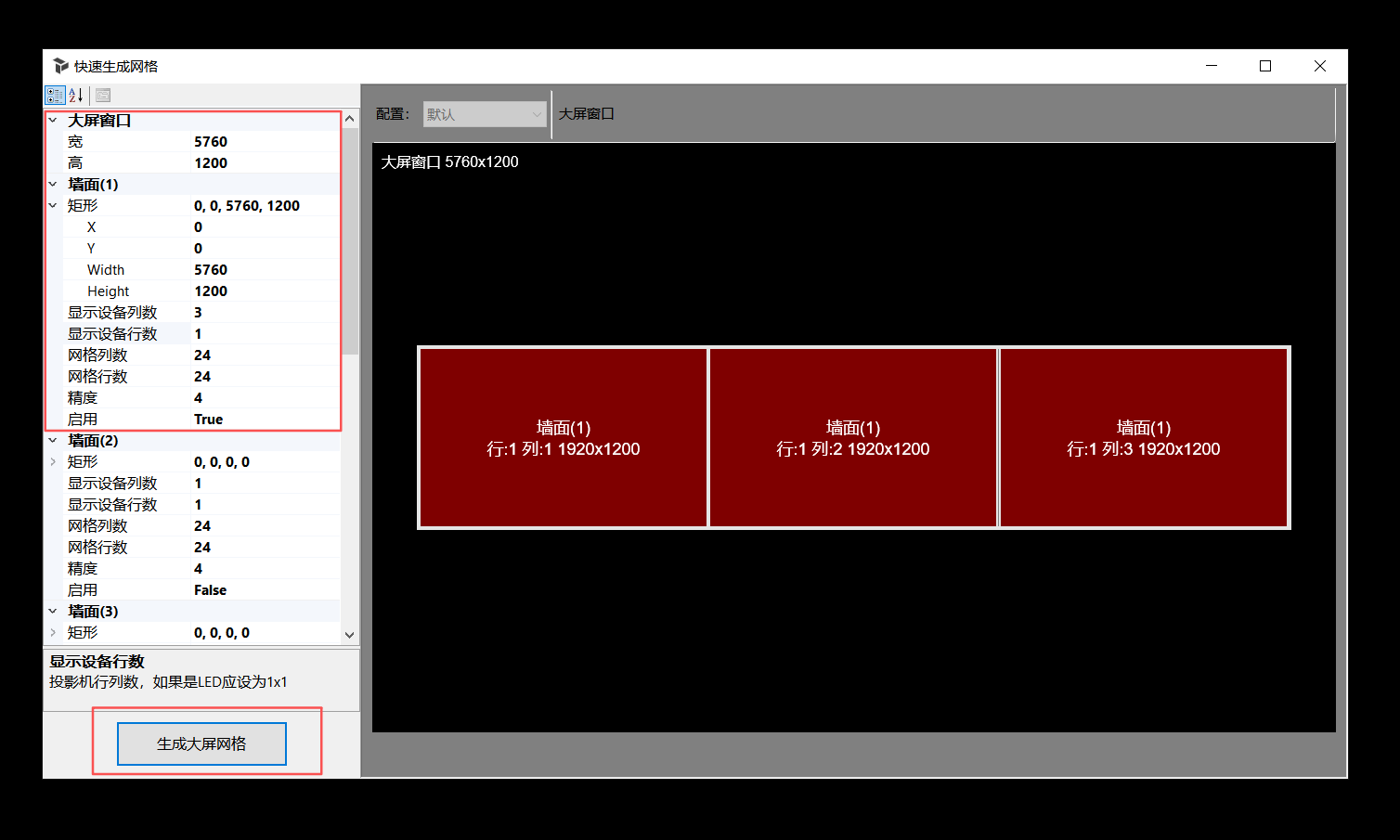
Task: Click the property grid scrollbar thumb
Action: 350,241
